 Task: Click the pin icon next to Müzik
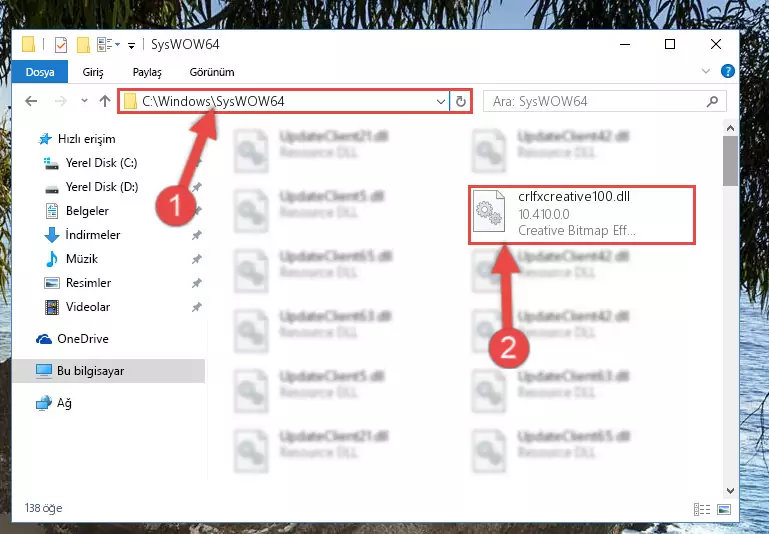(x=197, y=259)
